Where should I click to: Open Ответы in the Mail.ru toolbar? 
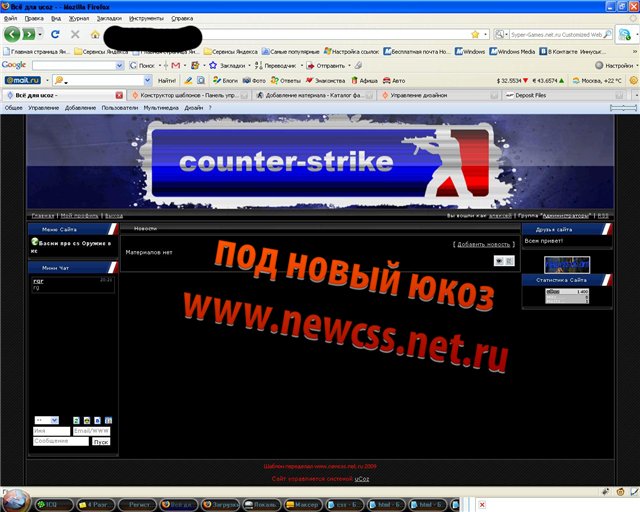click(x=286, y=80)
